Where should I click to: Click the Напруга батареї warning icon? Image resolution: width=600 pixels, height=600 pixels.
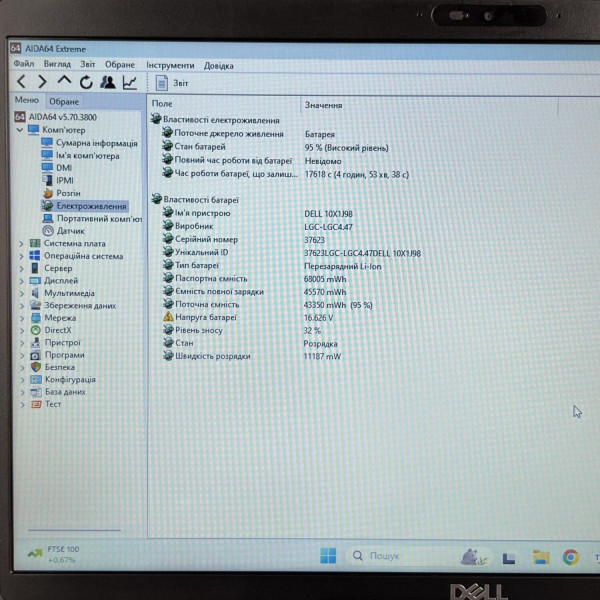pos(168,316)
